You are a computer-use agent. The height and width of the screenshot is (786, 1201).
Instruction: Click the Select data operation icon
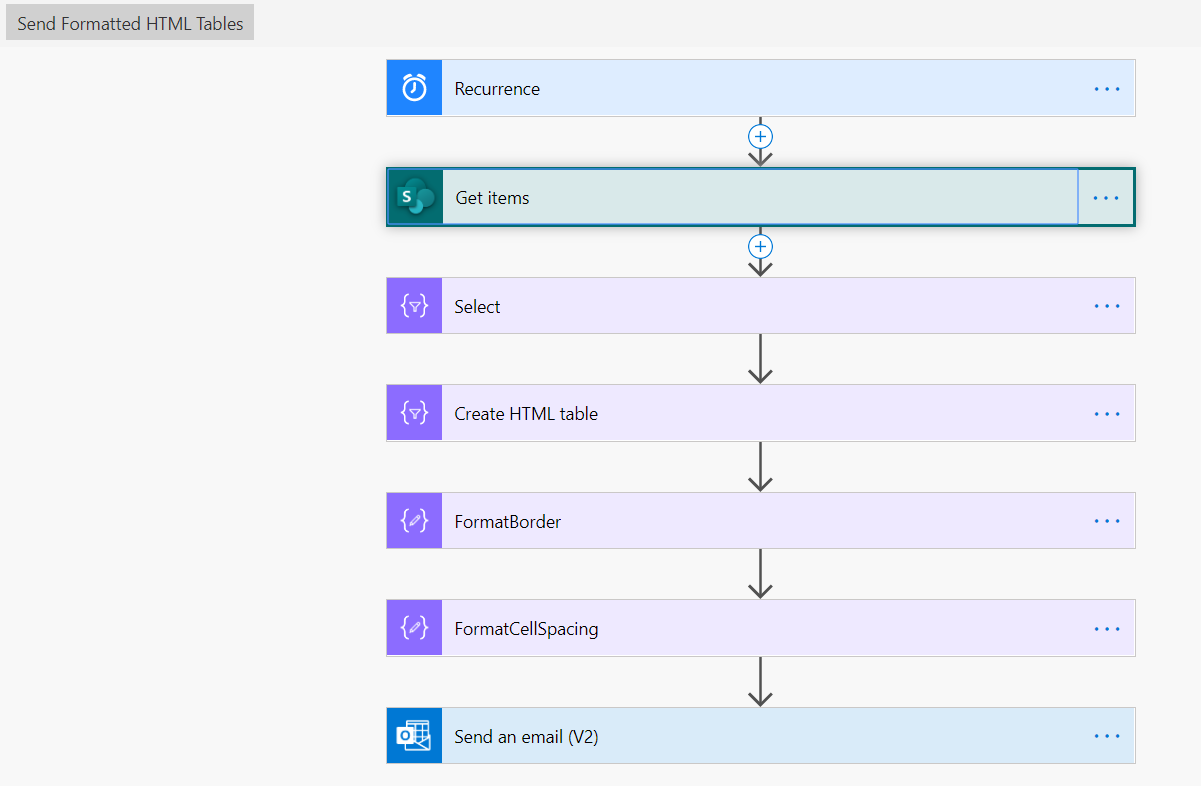[414, 306]
